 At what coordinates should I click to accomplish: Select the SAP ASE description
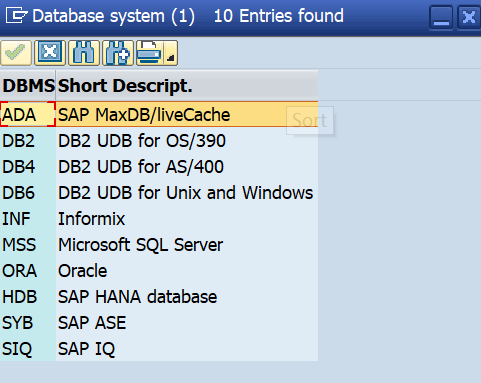(x=187, y=323)
